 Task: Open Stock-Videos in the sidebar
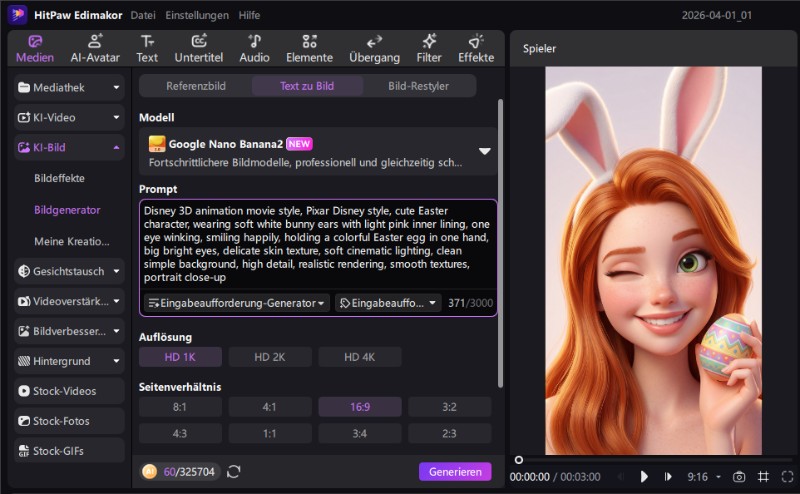pyautogui.click(x=70, y=391)
